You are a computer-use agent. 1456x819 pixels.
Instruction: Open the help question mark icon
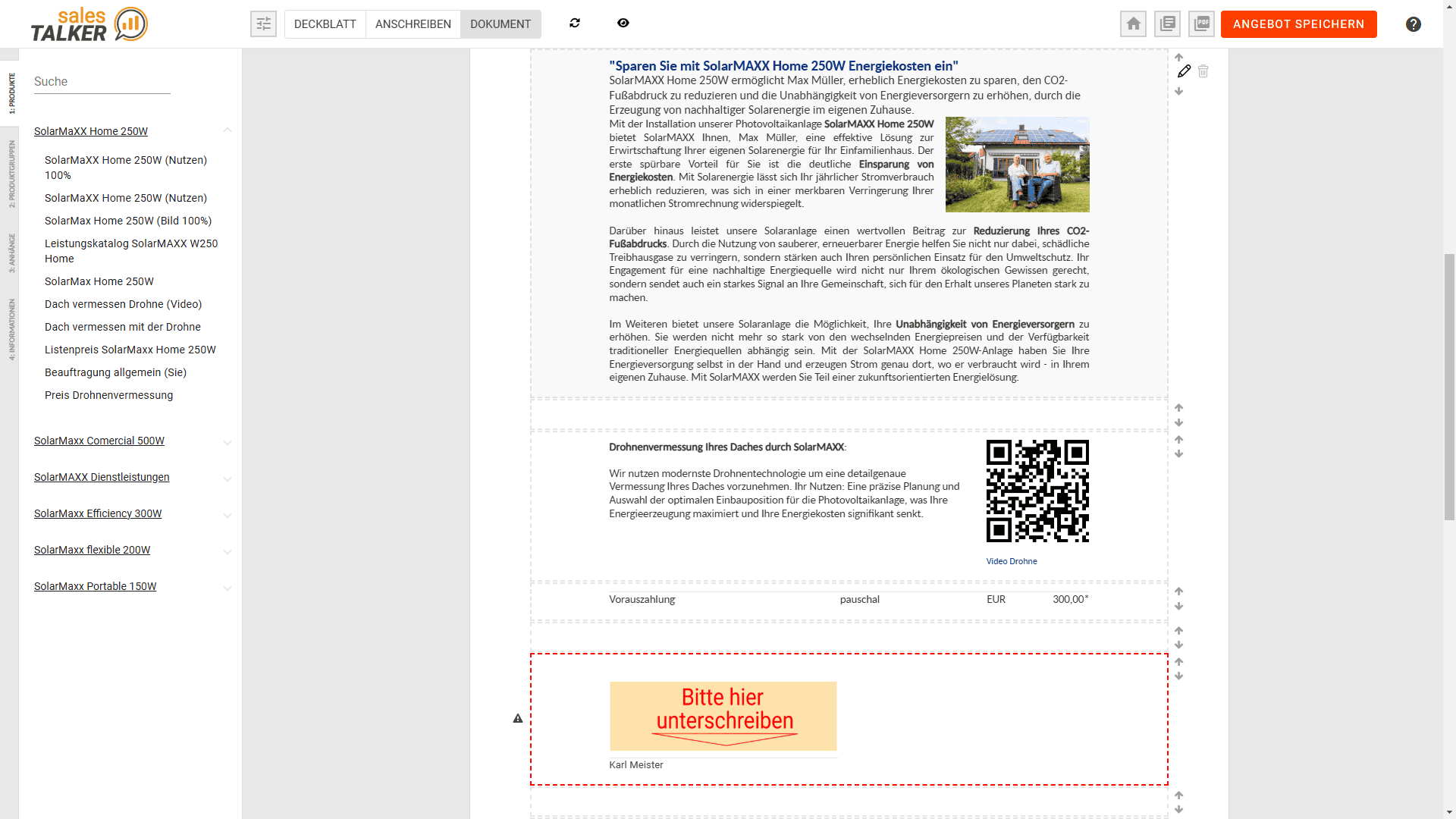coord(1413,24)
